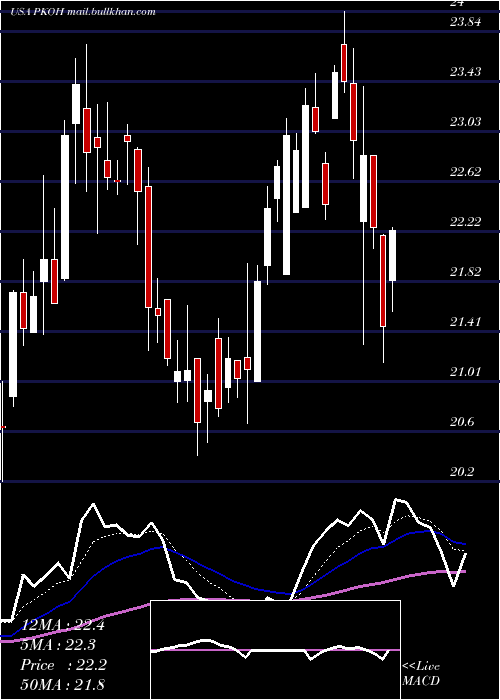Click the '12MA : 22.4' legend entry
The image size is (500, 700).
(62, 625)
